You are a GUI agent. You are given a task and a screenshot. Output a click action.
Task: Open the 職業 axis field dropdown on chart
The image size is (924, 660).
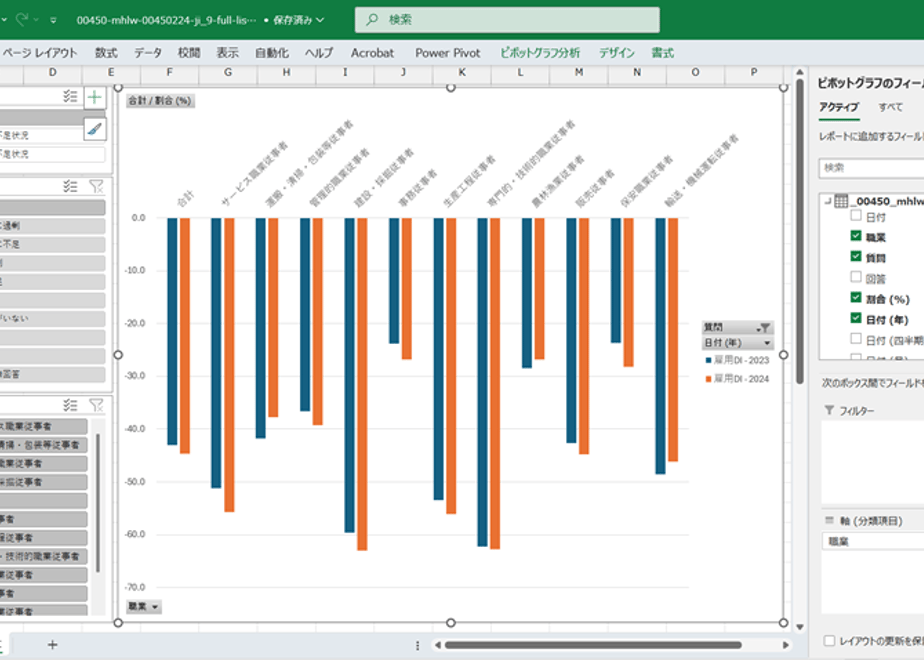tap(143, 606)
